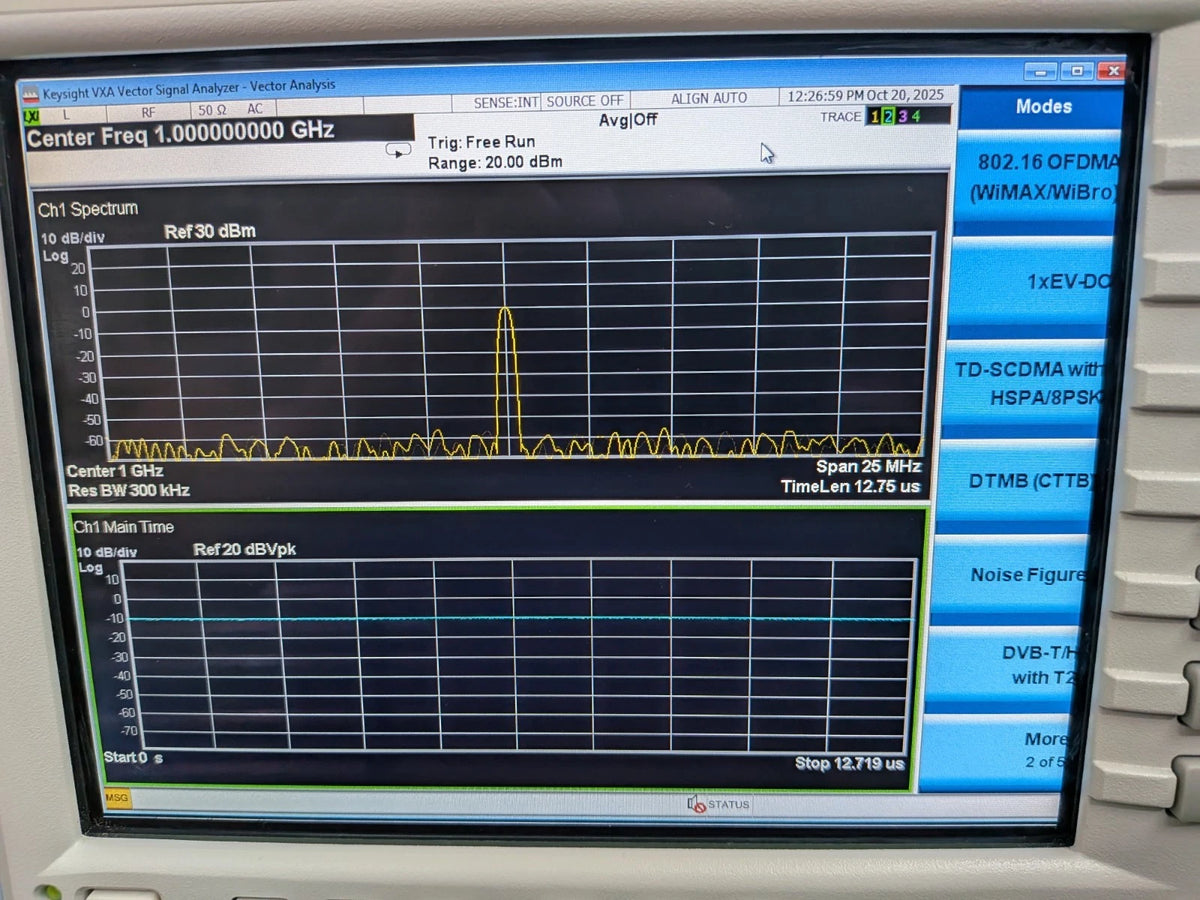Select trace 4 indicator
This screenshot has height=900, width=1200.
click(x=914, y=116)
